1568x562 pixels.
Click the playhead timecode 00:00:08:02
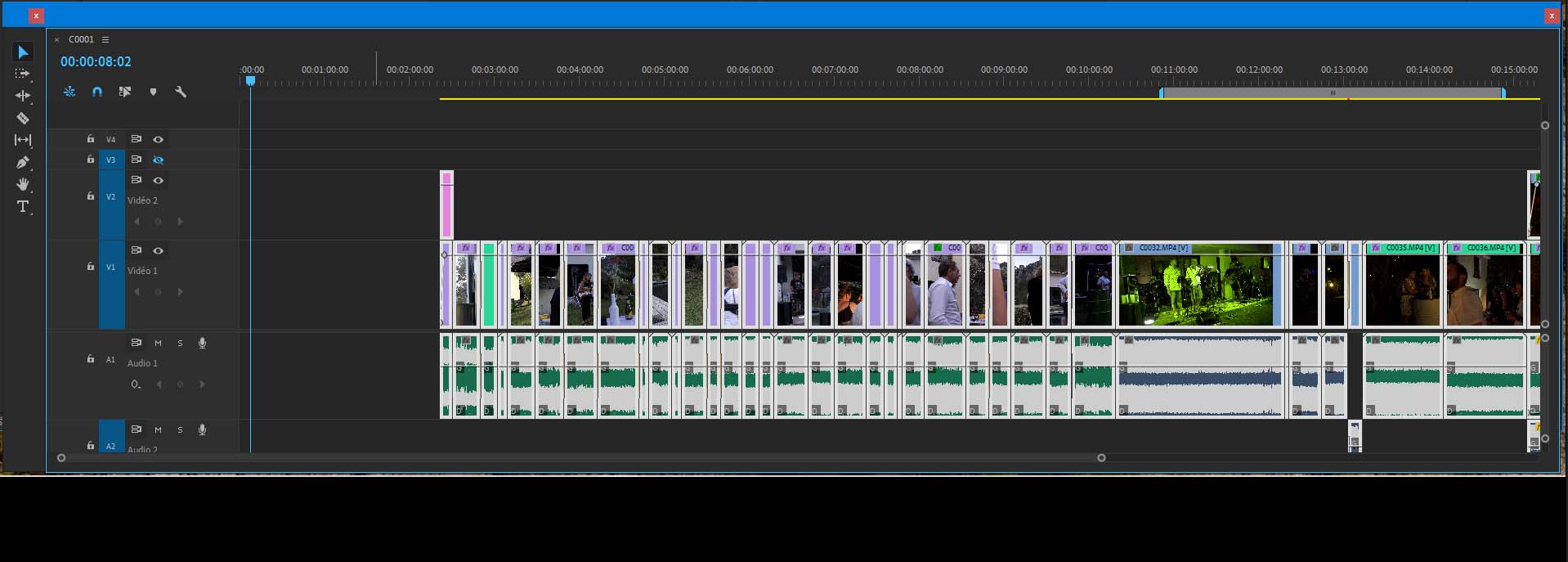click(96, 62)
